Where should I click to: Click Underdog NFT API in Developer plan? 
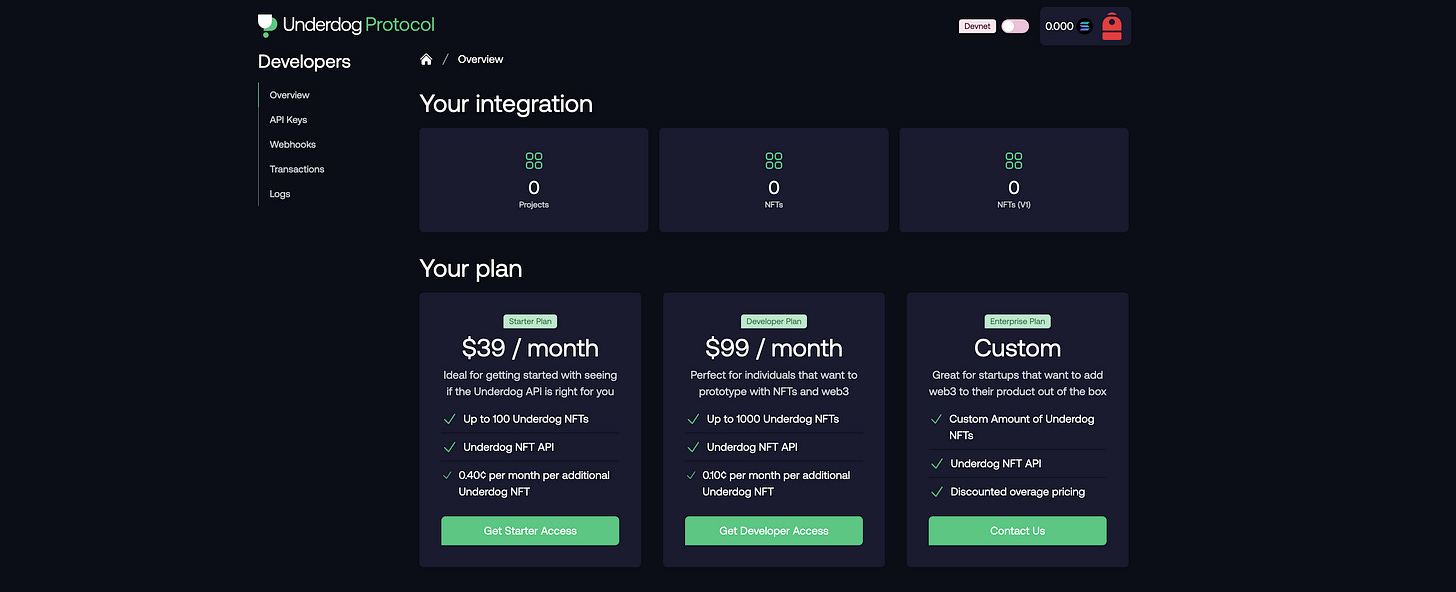point(752,447)
